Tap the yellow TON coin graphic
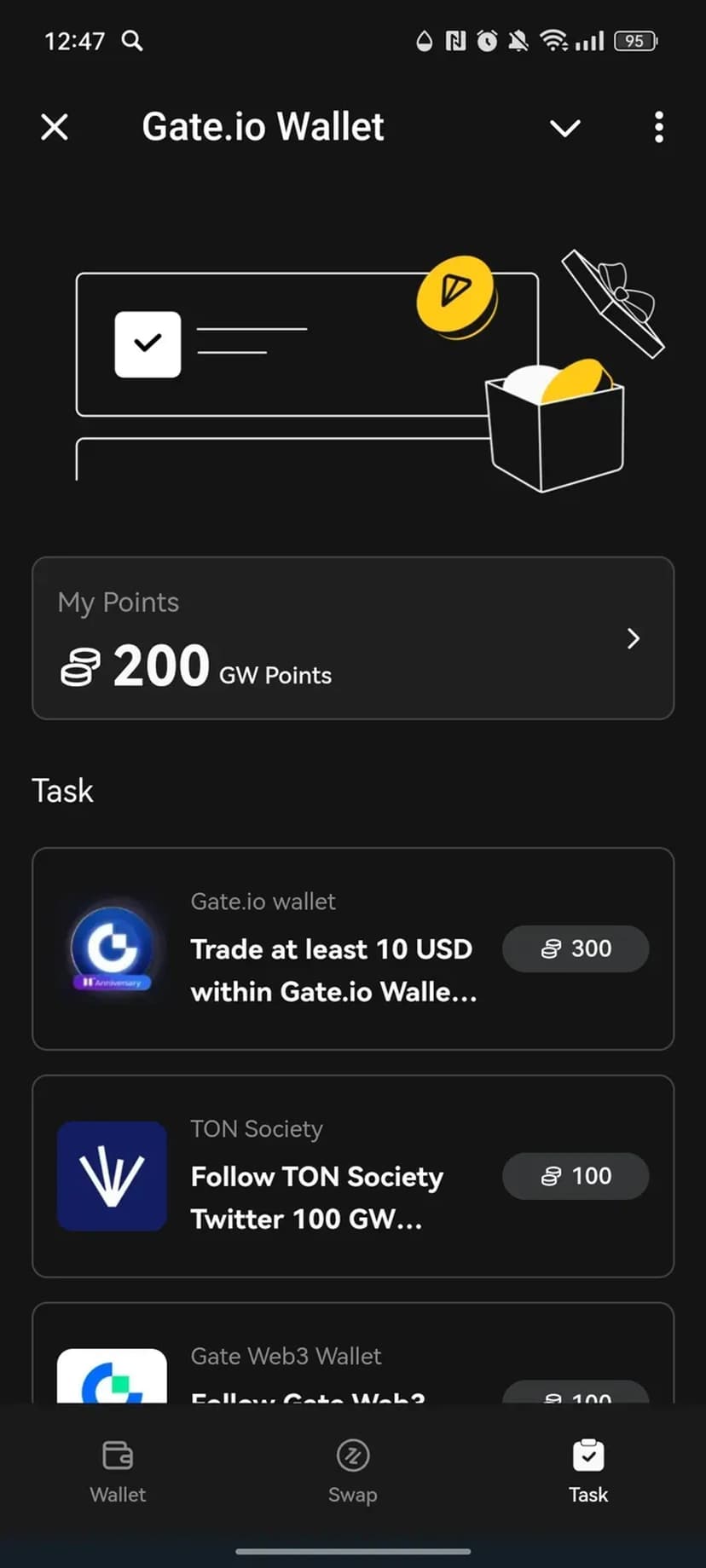The image size is (706, 1568). tap(455, 294)
